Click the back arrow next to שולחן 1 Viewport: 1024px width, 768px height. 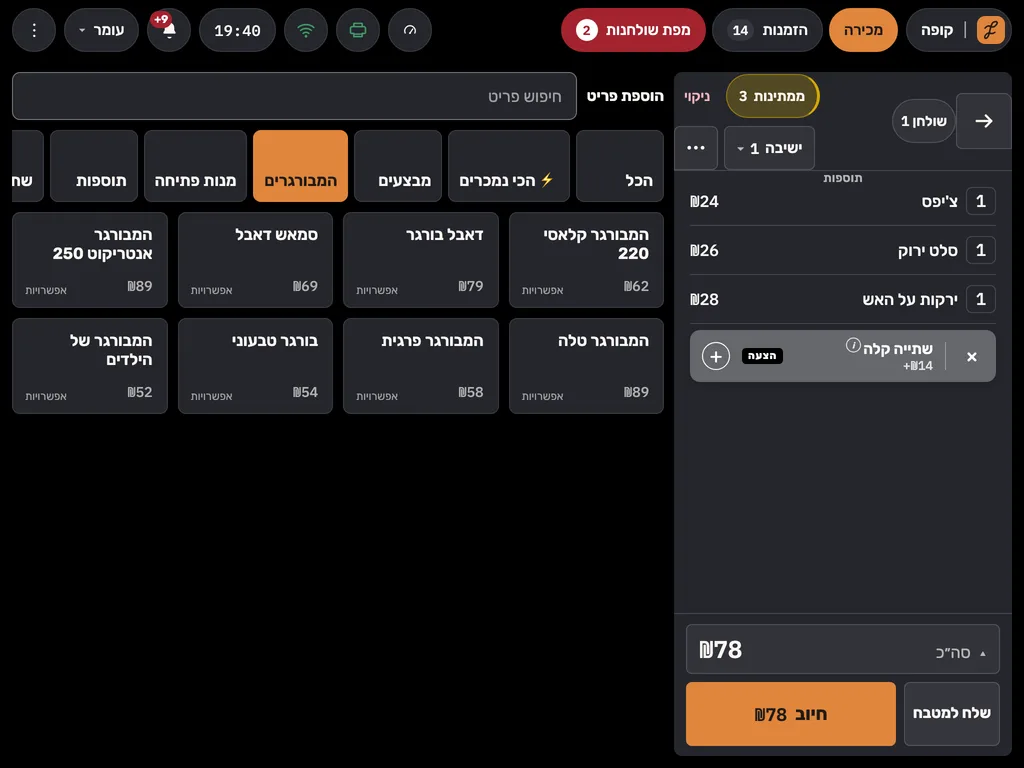(984, 121)
